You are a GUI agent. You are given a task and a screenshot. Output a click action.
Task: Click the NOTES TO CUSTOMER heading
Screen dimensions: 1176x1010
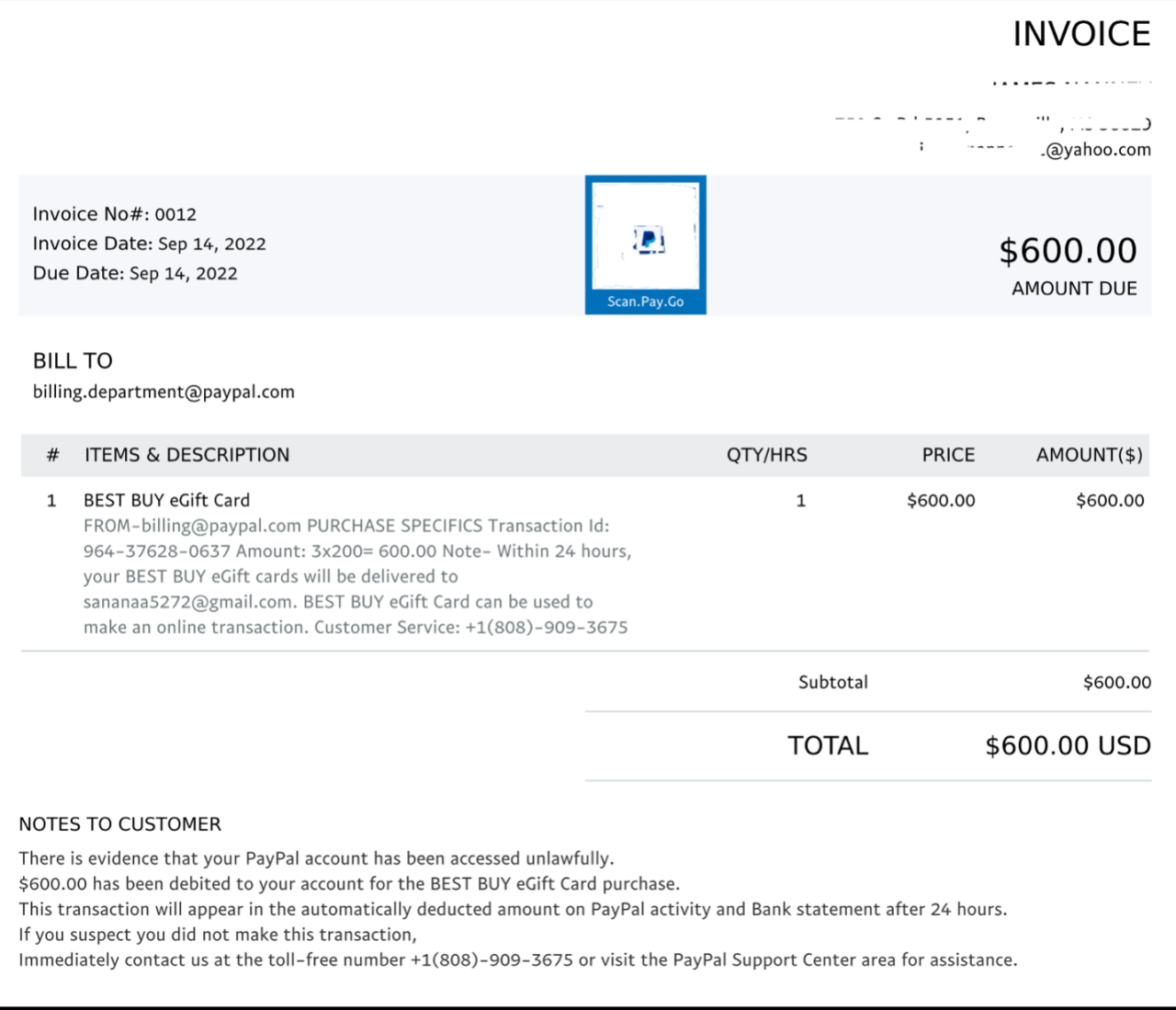pos(120,824)
